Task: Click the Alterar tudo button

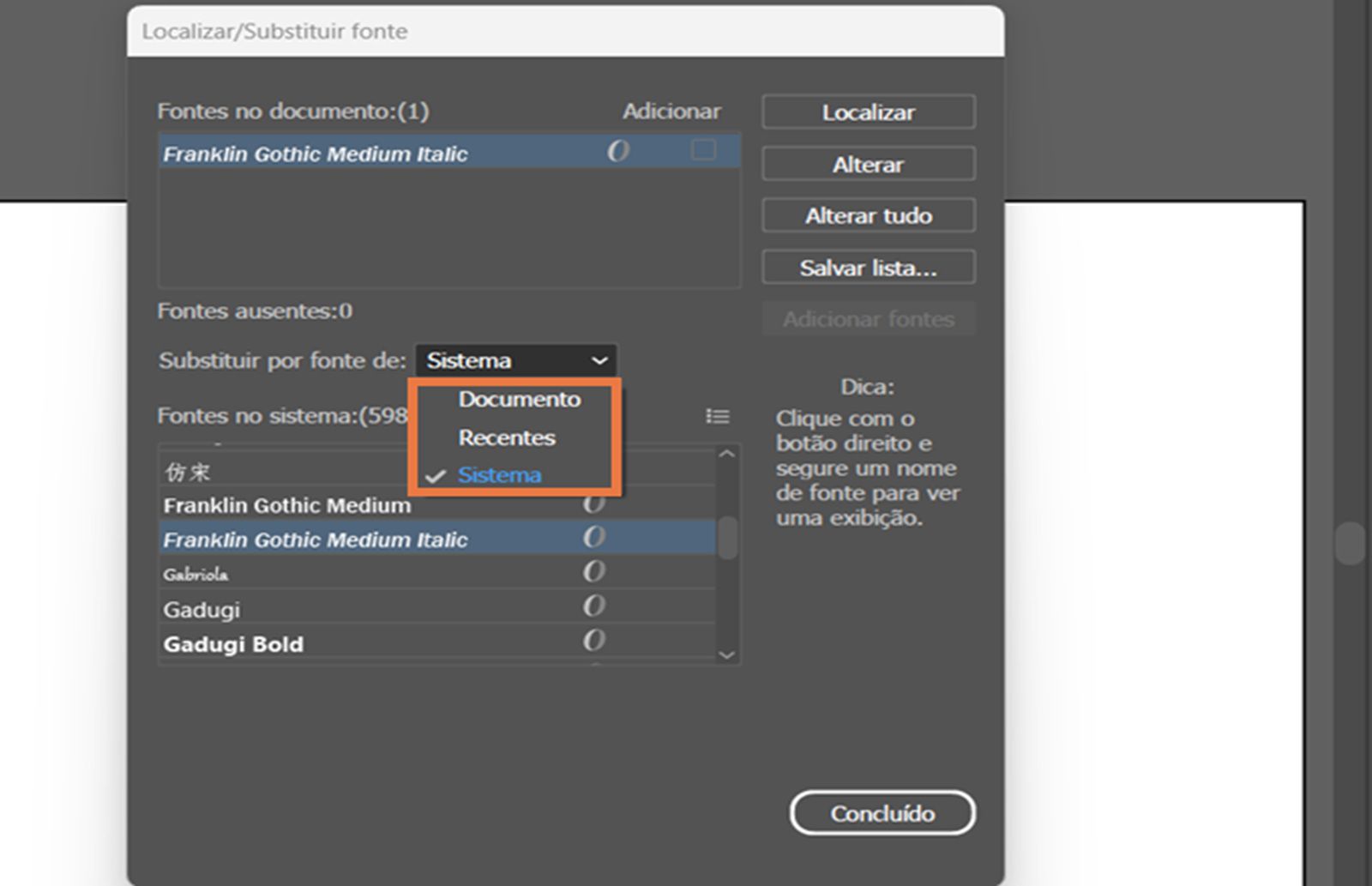Action: point(868,215)
